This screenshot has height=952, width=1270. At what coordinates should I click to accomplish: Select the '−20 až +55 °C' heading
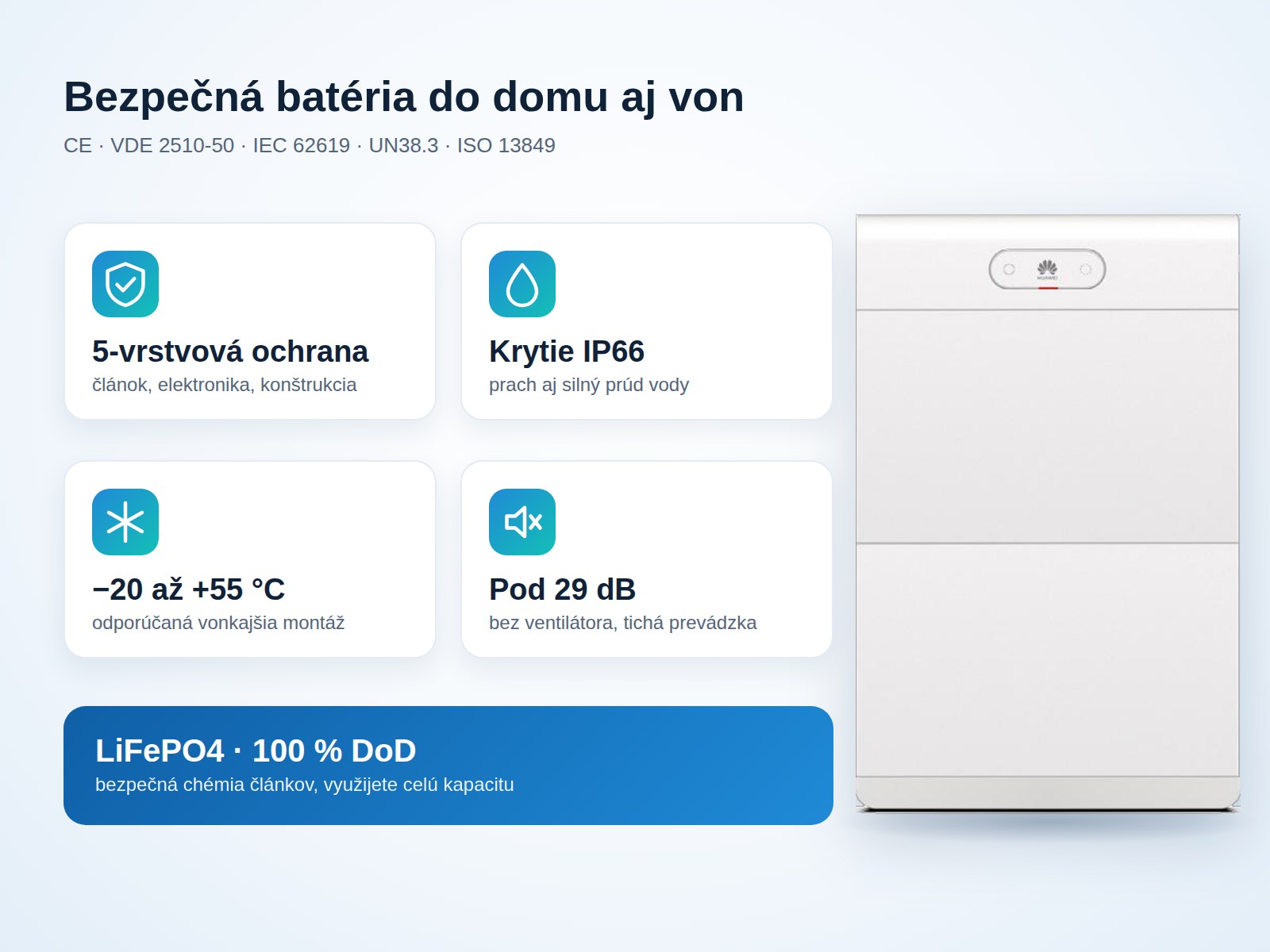tap(188, 589)
